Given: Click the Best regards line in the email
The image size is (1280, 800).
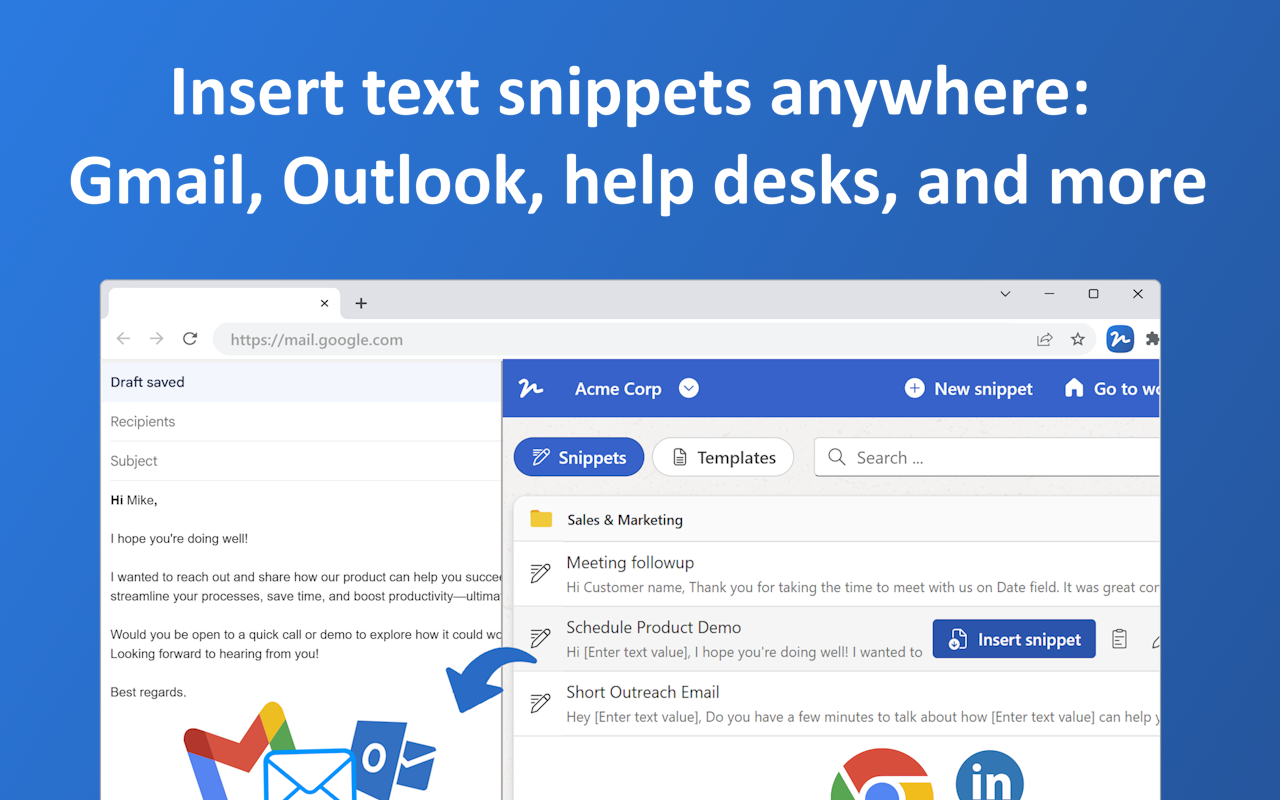Looking at the screenshot, I should click(148, 692).
